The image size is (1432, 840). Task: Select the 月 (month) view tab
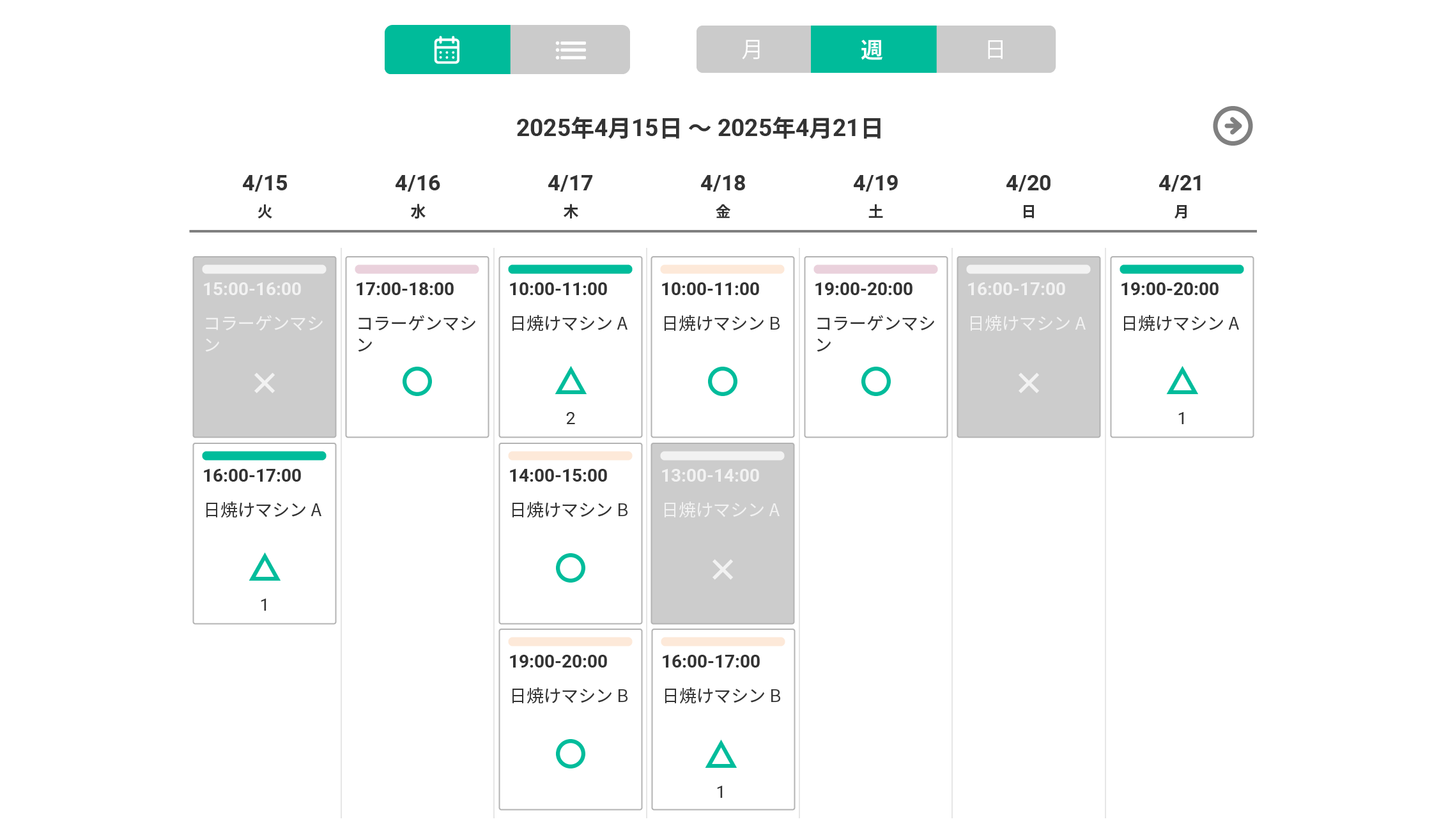click(x=753, y=49)
